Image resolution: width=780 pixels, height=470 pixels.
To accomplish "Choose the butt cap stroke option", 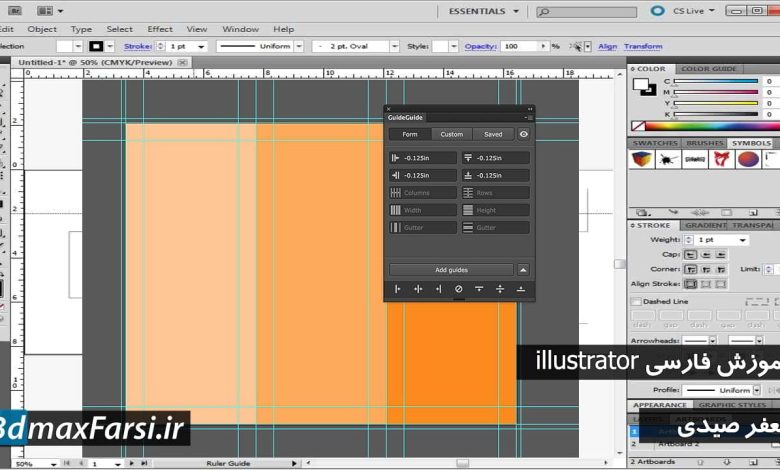I will [x=690, y=255].
